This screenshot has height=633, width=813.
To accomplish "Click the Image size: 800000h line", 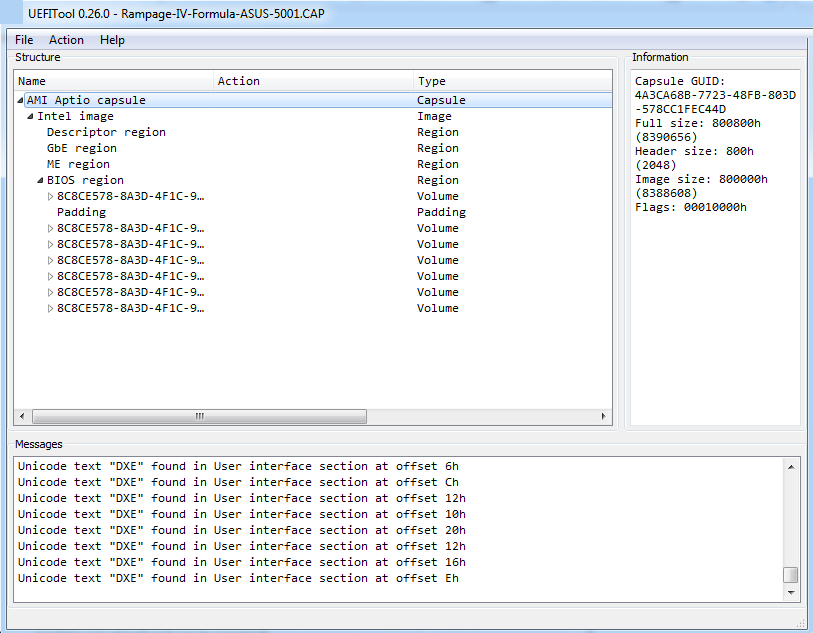I will pos(701,179).
